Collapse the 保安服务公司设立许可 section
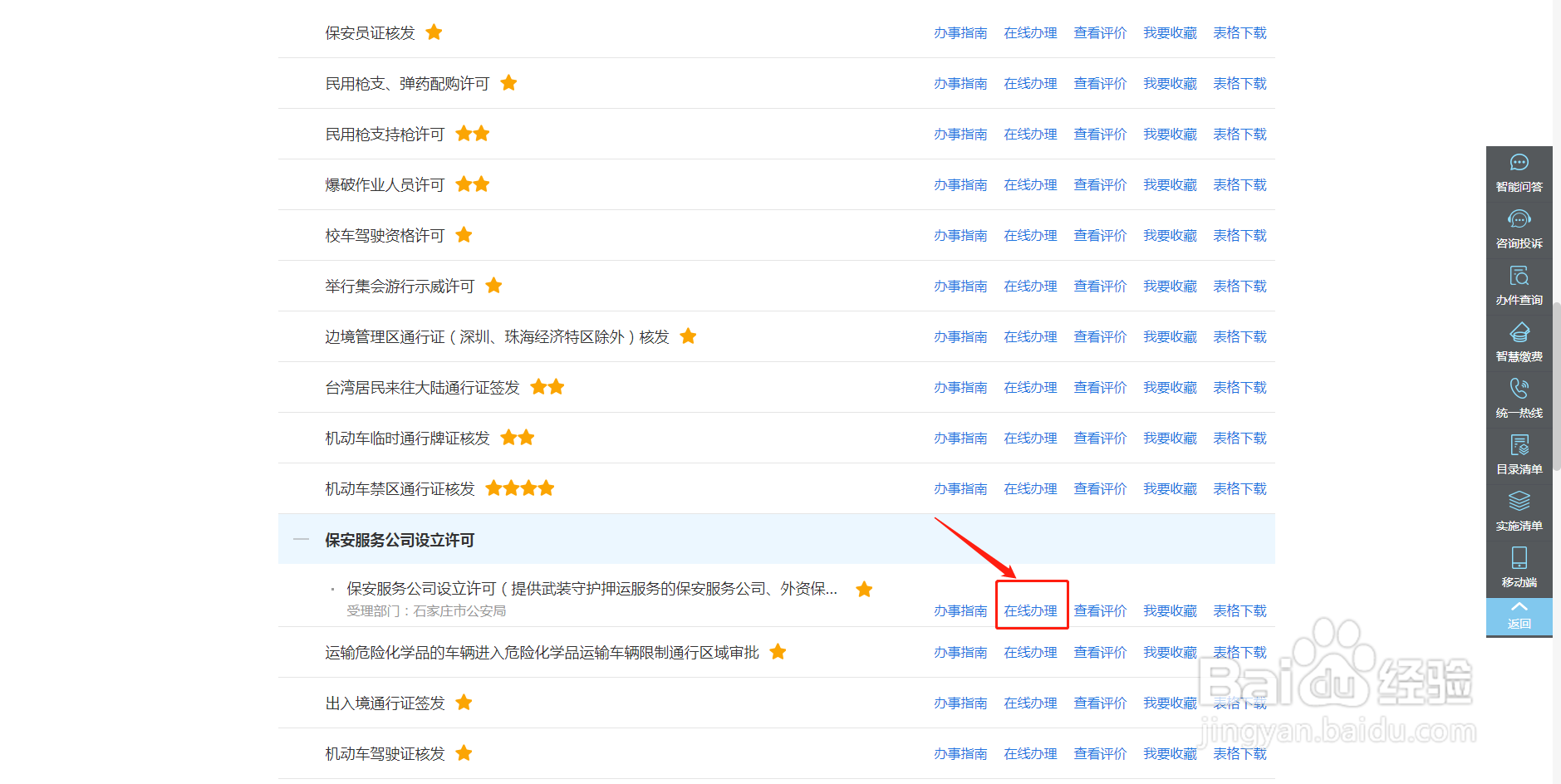 pyautogui.click(x=301, y=539)
